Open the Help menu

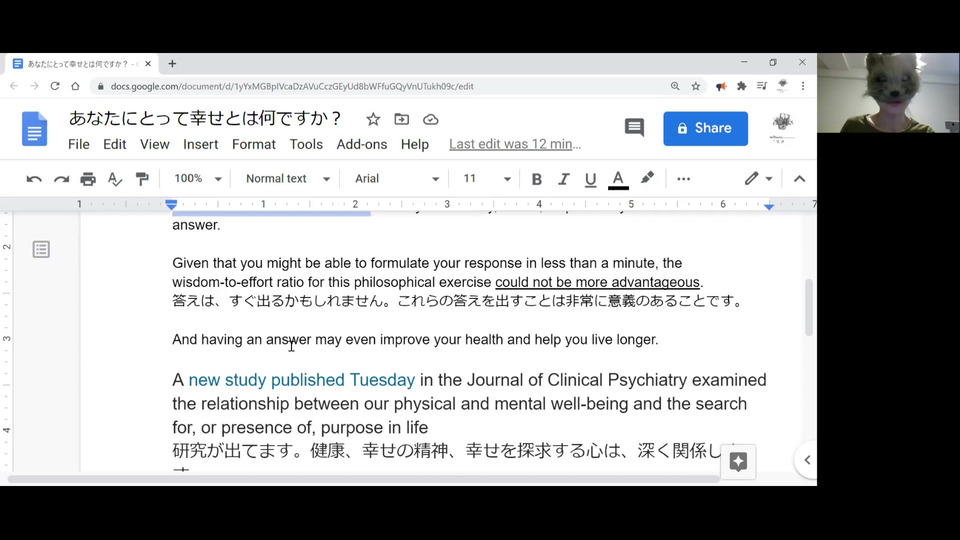point(414,144)
